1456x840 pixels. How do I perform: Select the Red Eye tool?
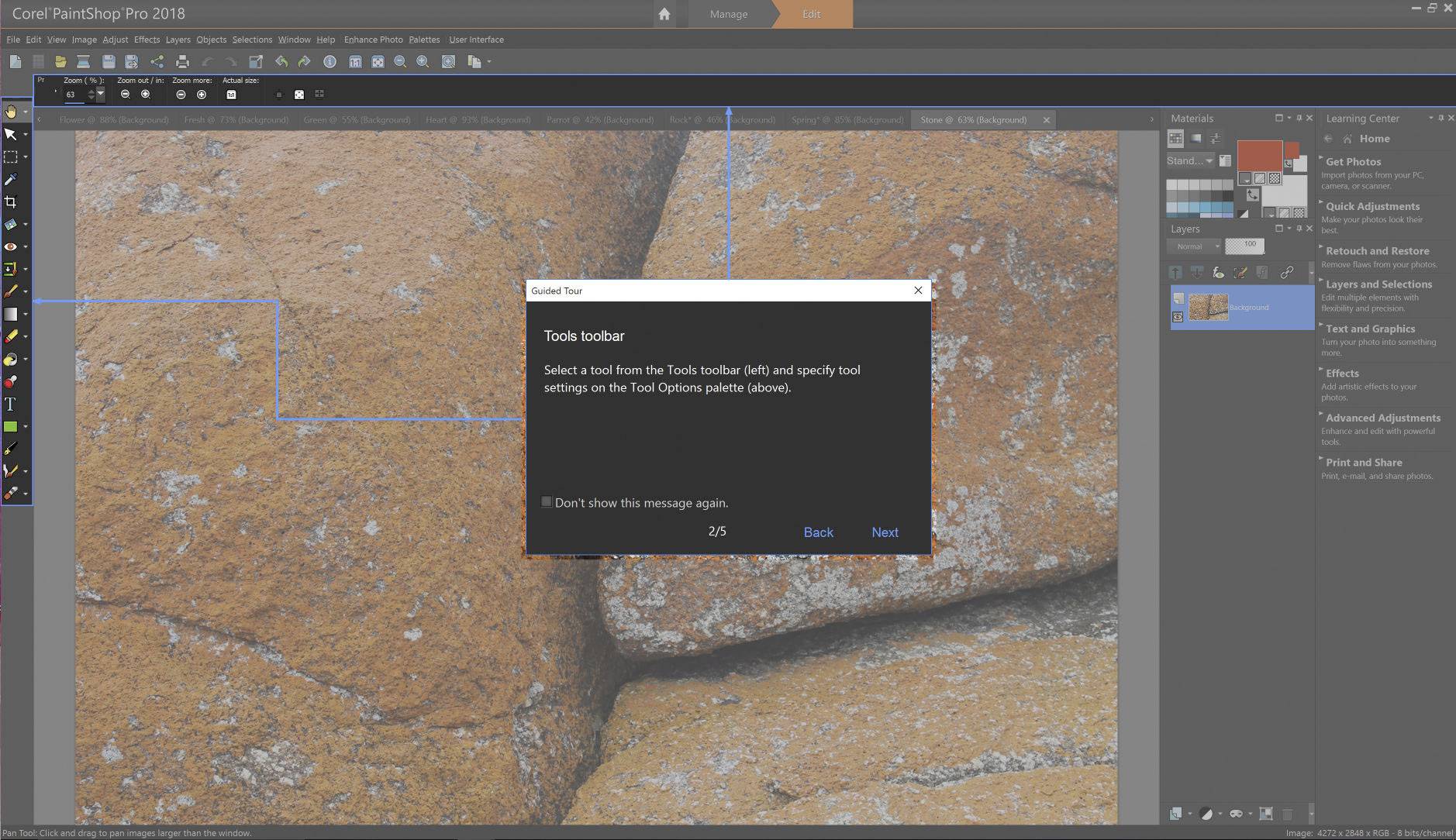[x=12, y=246]
